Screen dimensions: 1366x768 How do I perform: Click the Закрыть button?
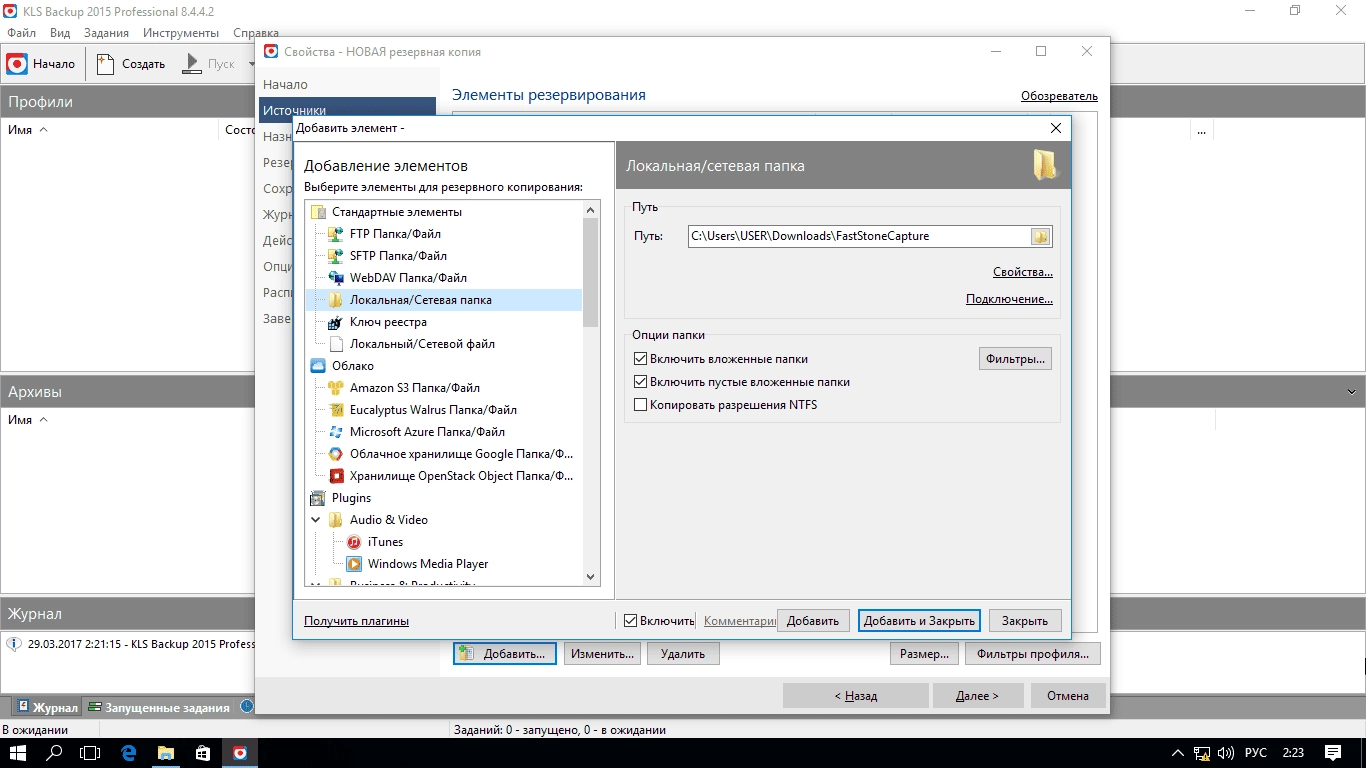point(1025,621)
